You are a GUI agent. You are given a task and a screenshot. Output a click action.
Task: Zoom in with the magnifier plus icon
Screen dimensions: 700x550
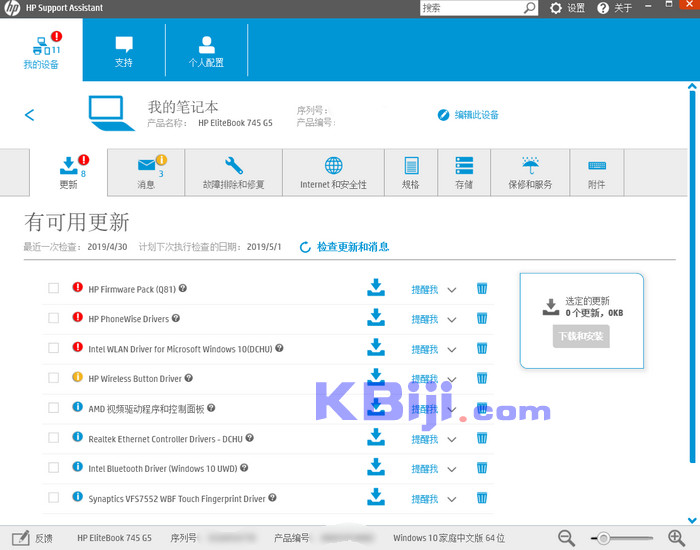(676, 538)
